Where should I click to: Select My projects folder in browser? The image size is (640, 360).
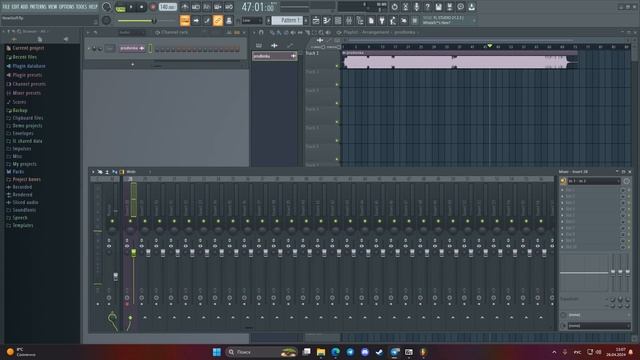24,164
